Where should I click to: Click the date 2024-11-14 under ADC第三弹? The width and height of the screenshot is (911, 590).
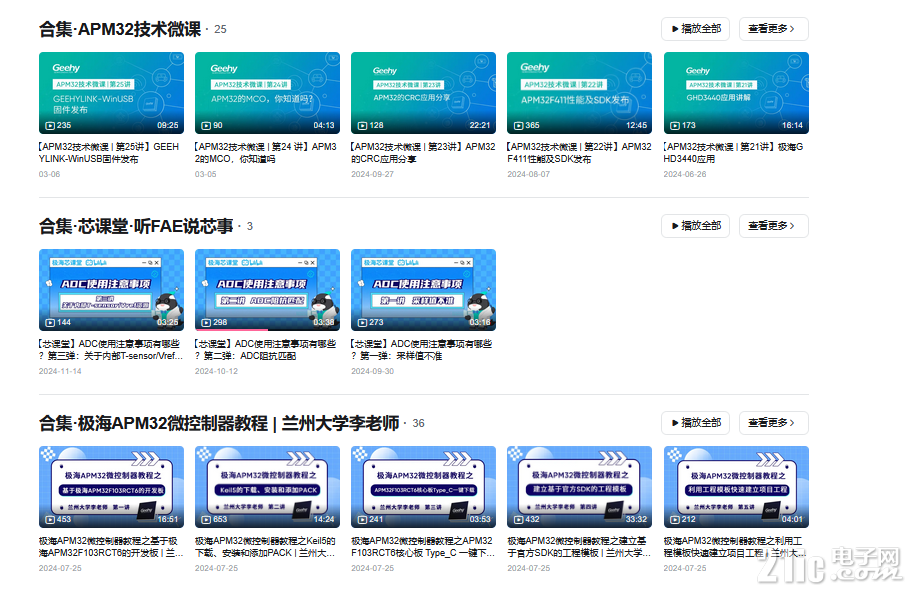(60, 371)
